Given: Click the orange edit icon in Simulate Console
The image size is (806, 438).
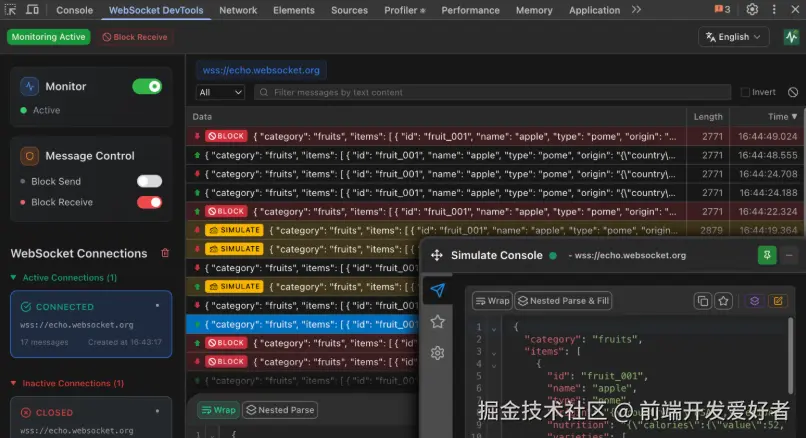Looking at the screenshot, I should (778, 301).
